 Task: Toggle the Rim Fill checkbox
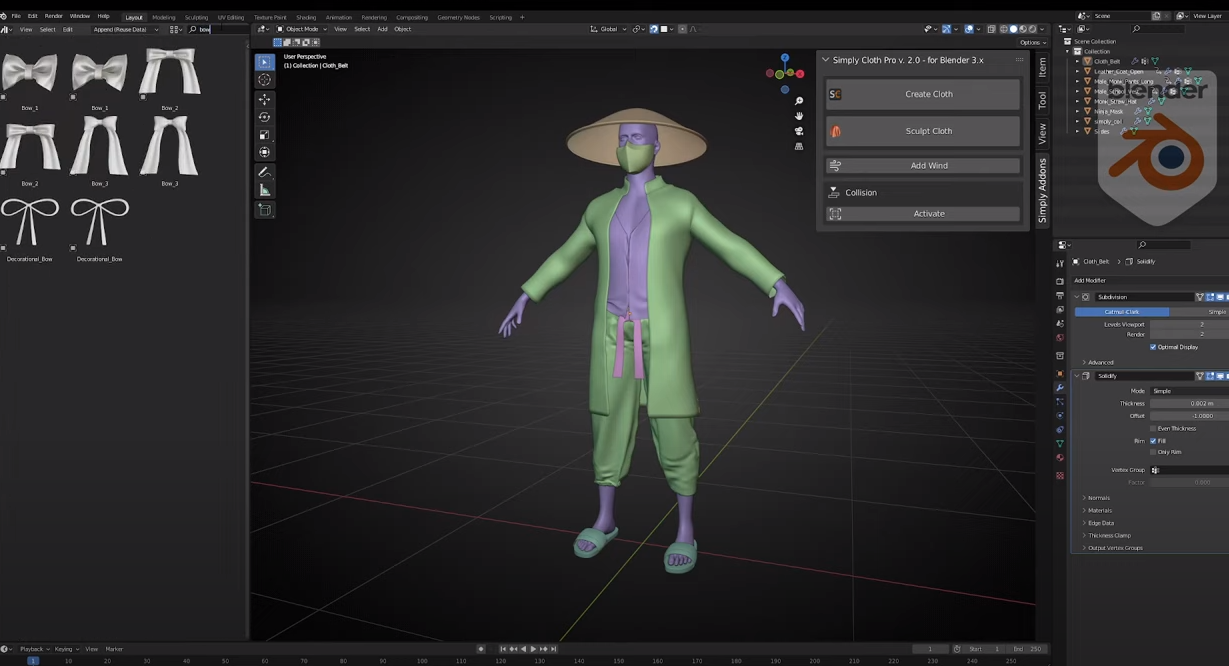1153,441
